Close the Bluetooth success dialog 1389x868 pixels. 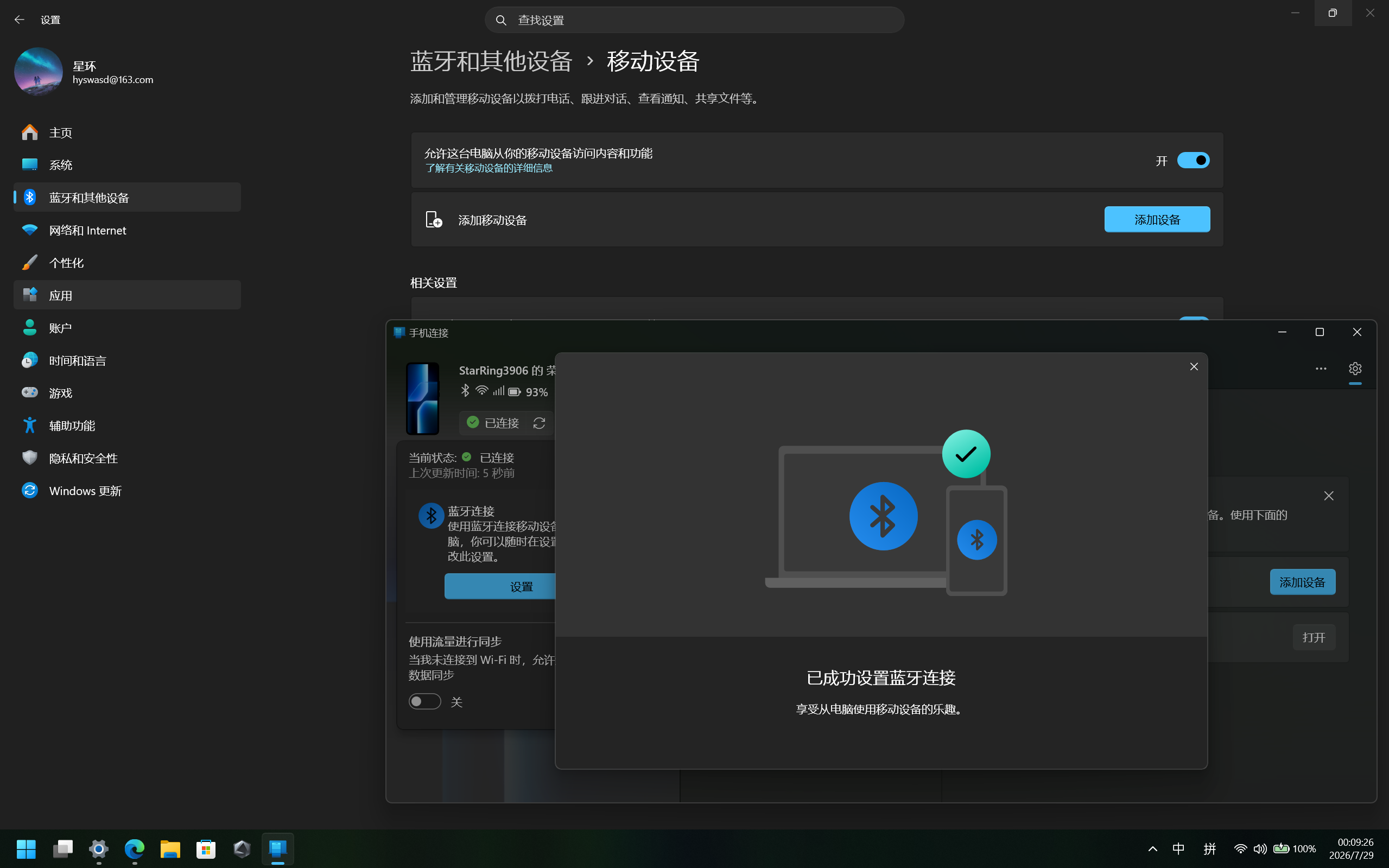tap(1194, 366)
